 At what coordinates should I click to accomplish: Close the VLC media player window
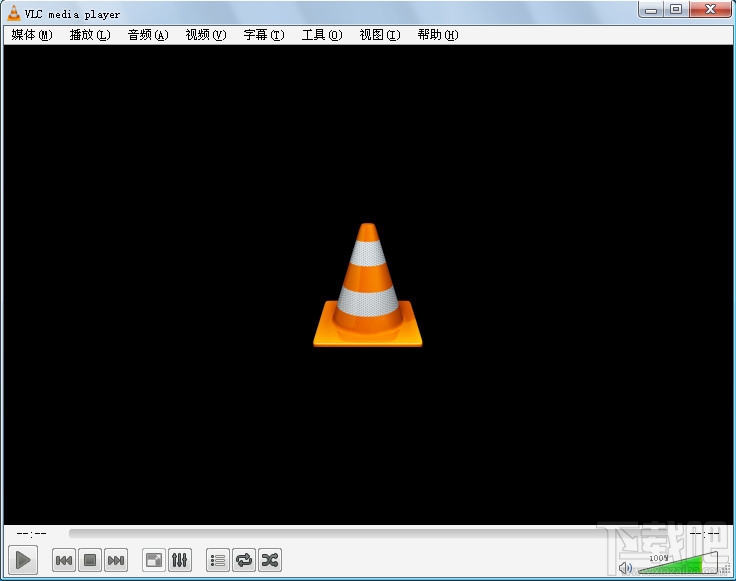pyautogui.click(x=711, y=10)
